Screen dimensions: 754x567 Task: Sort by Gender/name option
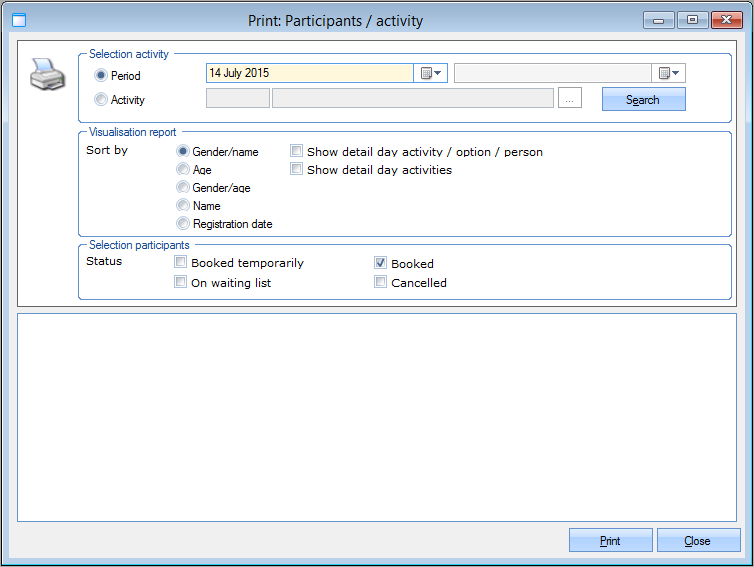pos(183,152)
